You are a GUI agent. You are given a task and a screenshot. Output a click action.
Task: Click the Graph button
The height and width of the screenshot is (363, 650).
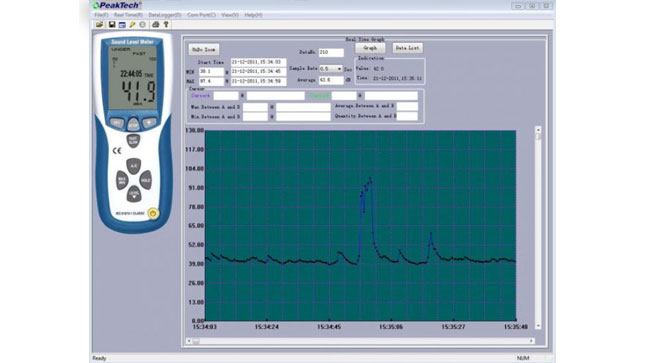pyautogui.click(x=370, y=48)
